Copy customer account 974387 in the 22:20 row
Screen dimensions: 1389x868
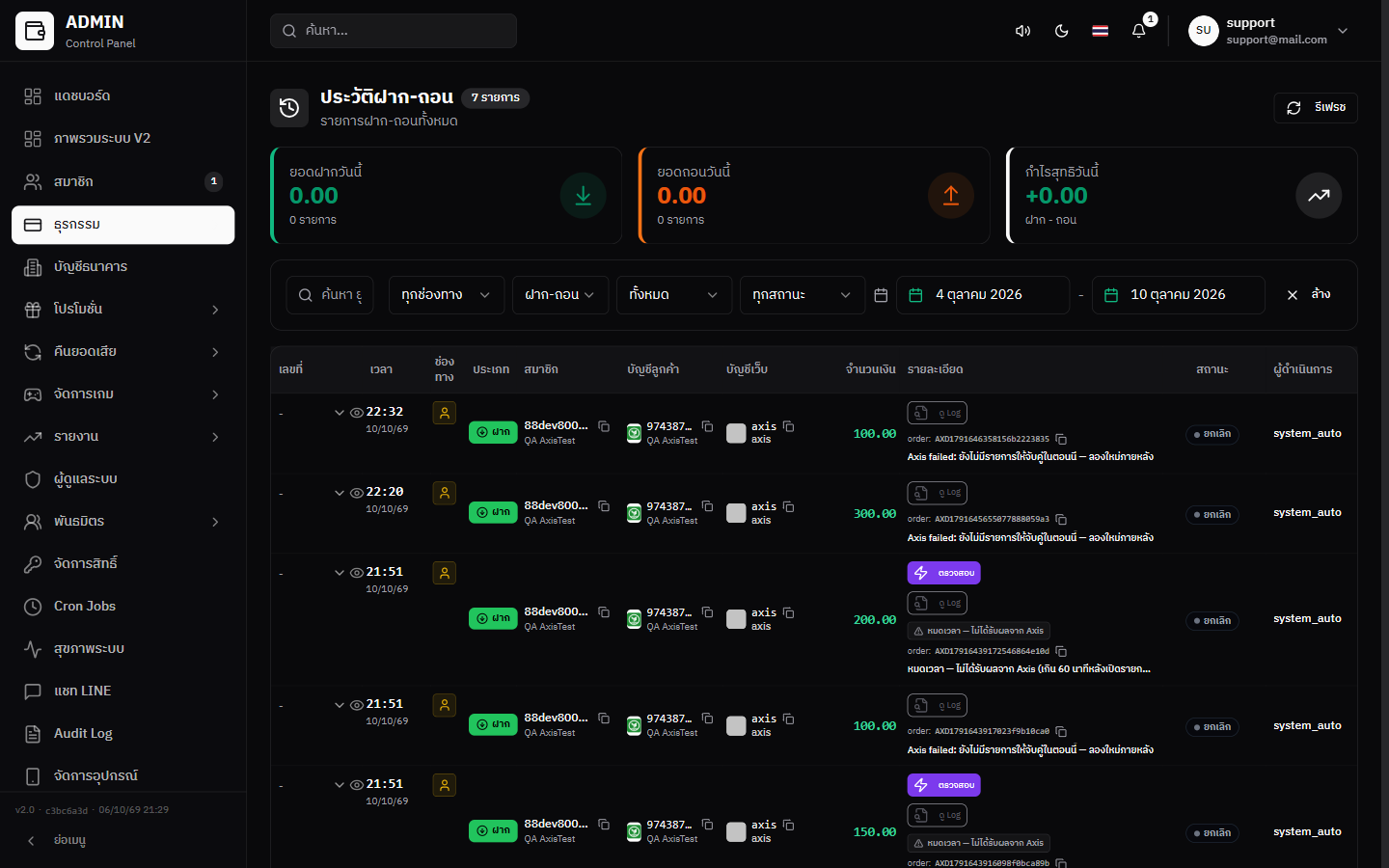(707, 506)
